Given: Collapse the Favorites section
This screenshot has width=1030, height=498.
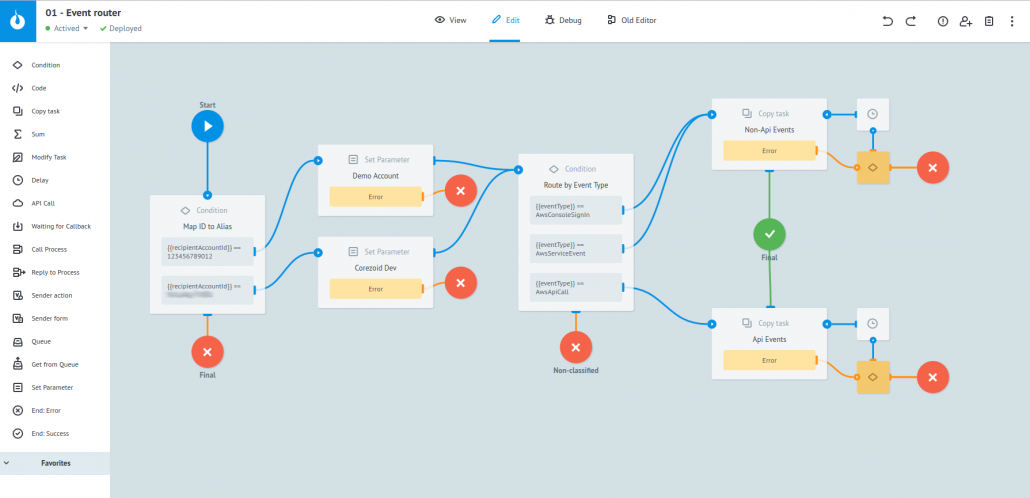Looking at the screenshot, I should (x=8, y=463).
